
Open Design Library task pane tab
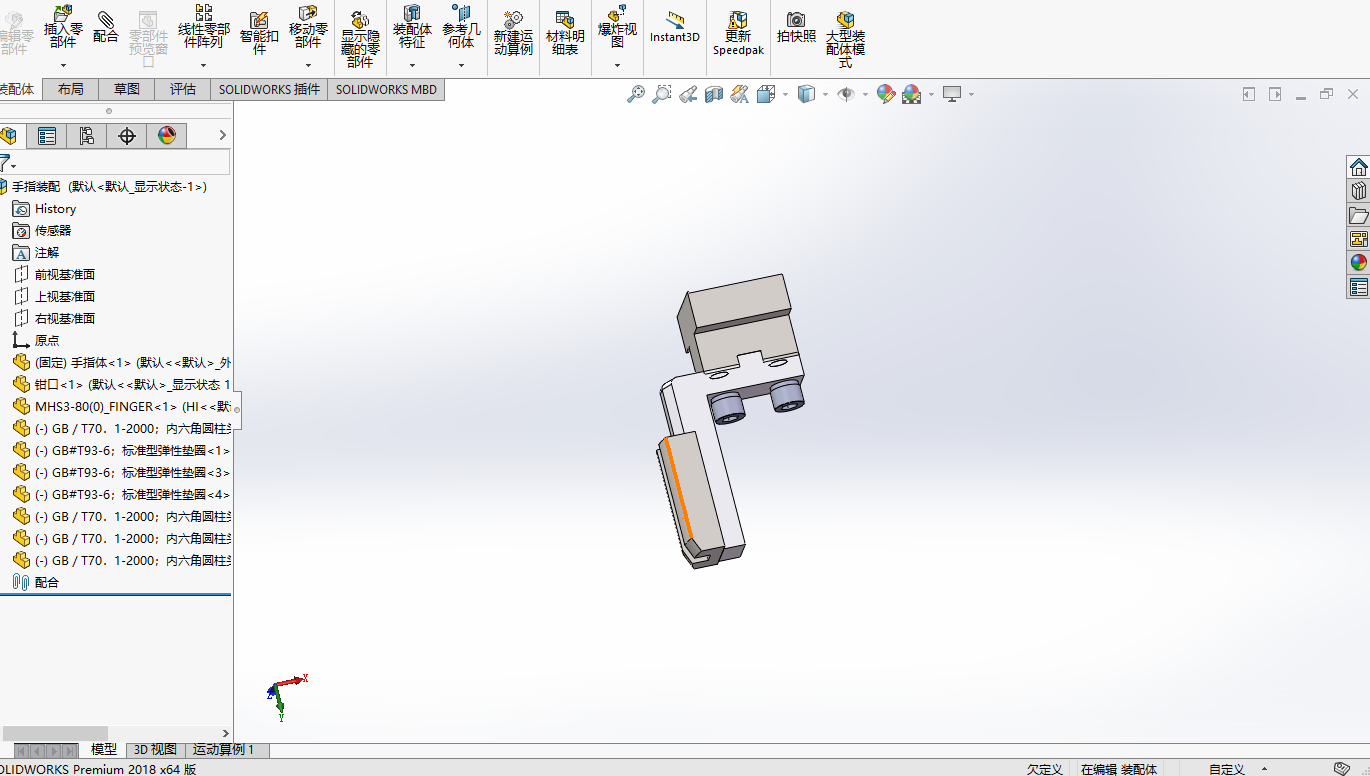pyautogui.click(x=1358, y=191)
